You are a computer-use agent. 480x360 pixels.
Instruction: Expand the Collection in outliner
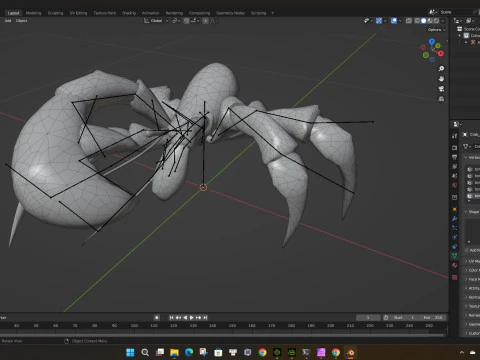460,36
